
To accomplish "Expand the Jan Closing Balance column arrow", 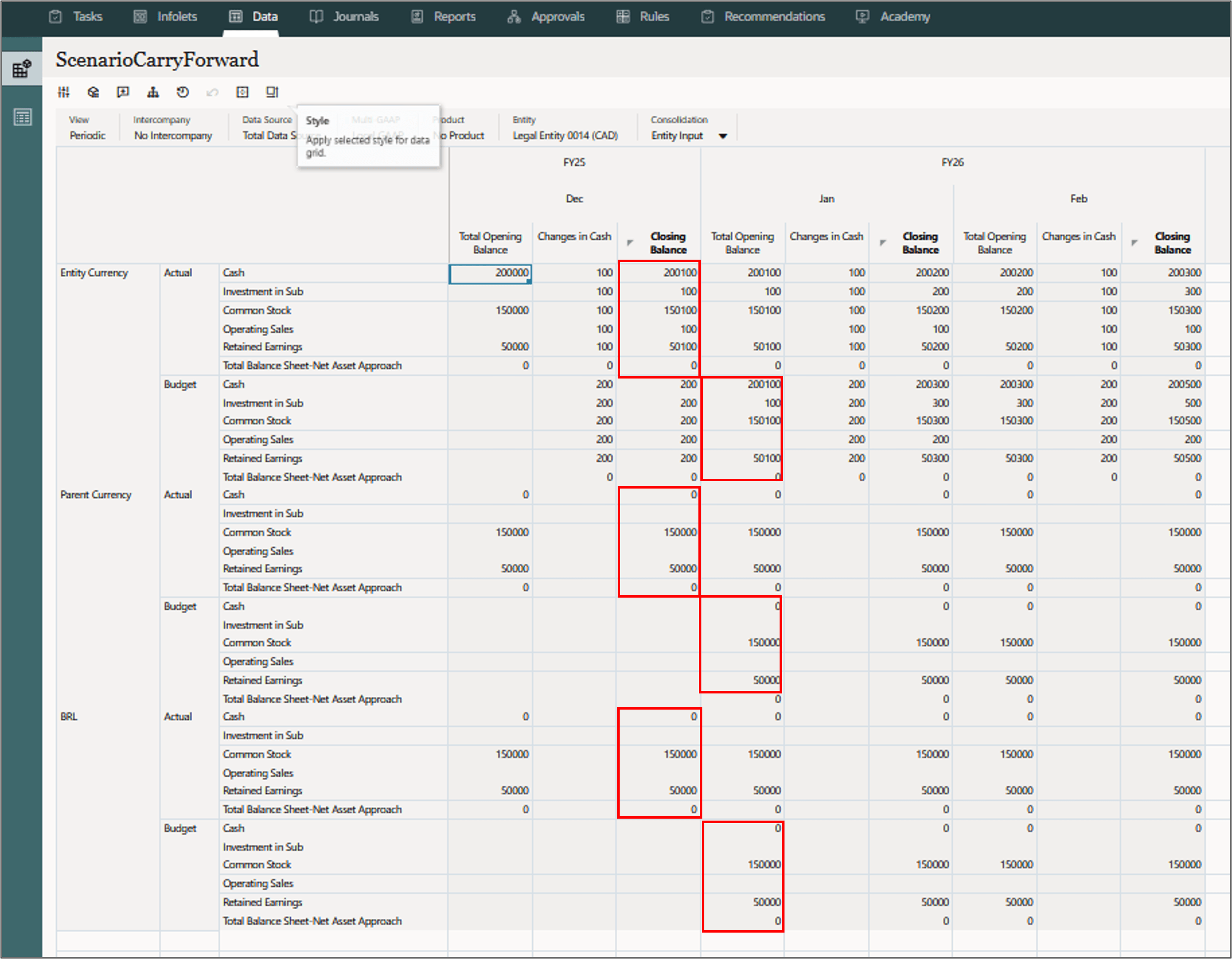I will (882, 243).
